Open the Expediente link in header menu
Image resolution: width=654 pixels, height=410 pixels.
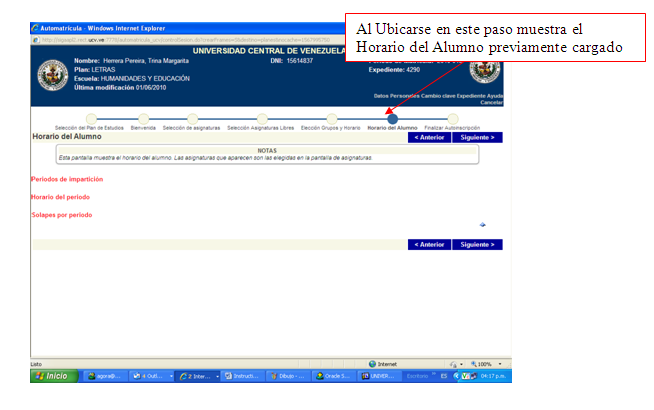point(471,96)
